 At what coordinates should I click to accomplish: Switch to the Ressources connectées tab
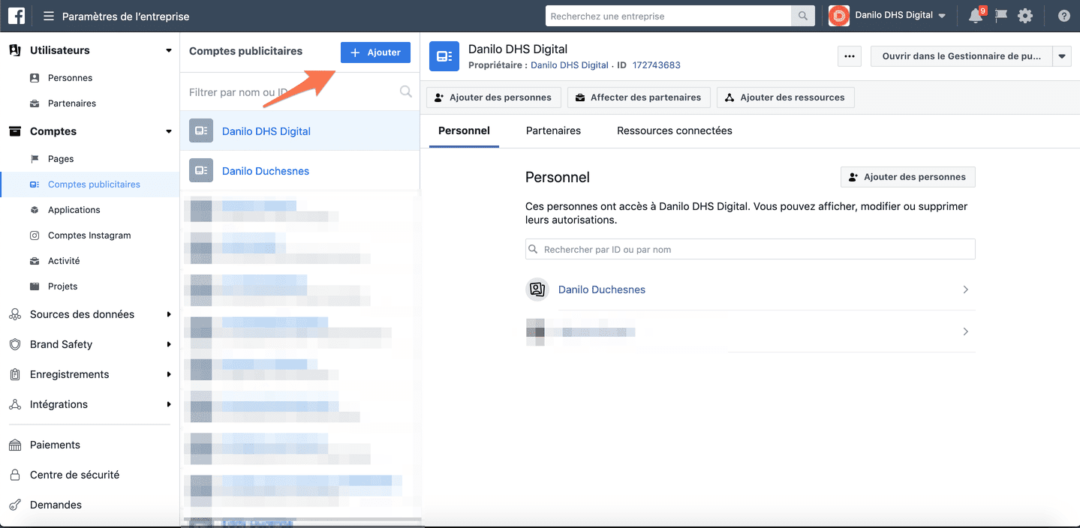pyautogui.click(x=674, y=131)
